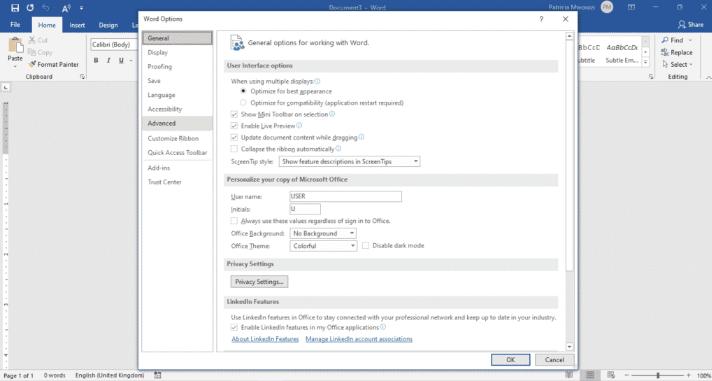712x381 pixels.
Task: Open the Insert ribbon tab
Action: coord(77,25)
